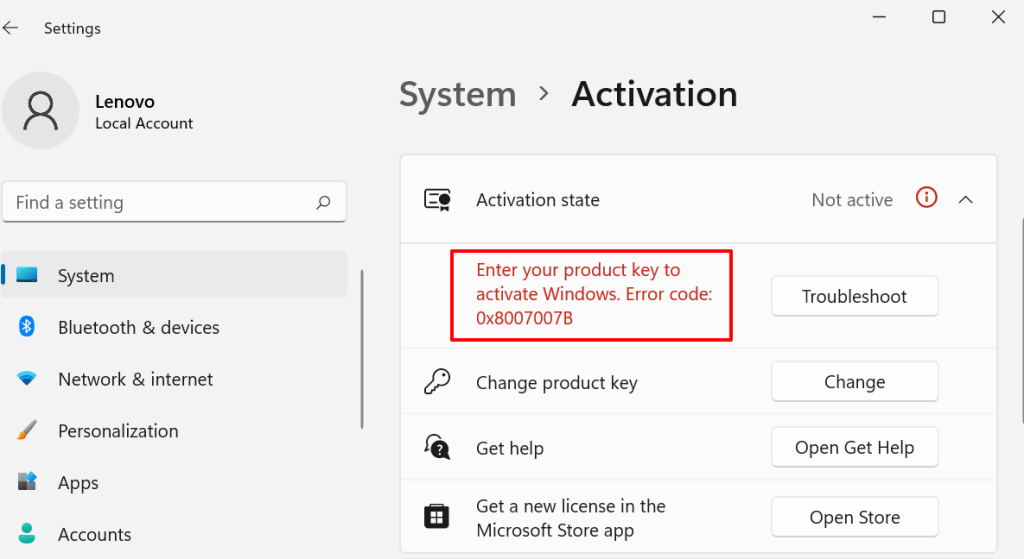The height and width of the screenshot is (559, 1024).
Task: Click the back arrow in Settings
Action: pos(10,28)
